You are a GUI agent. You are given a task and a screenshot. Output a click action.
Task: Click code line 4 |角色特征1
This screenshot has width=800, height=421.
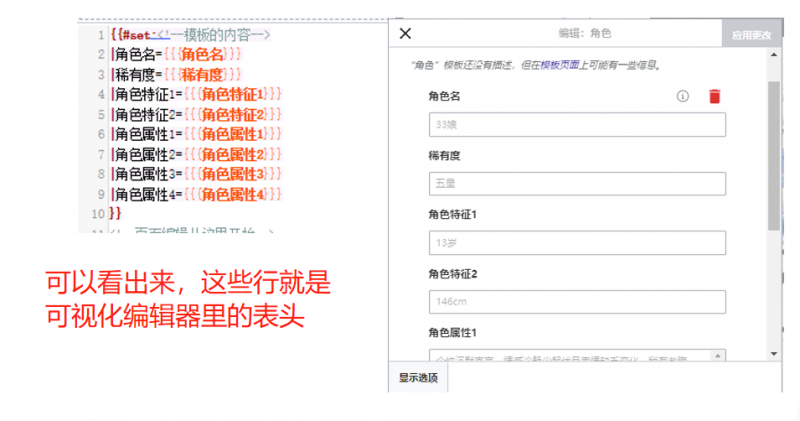[x=196, y=94]
